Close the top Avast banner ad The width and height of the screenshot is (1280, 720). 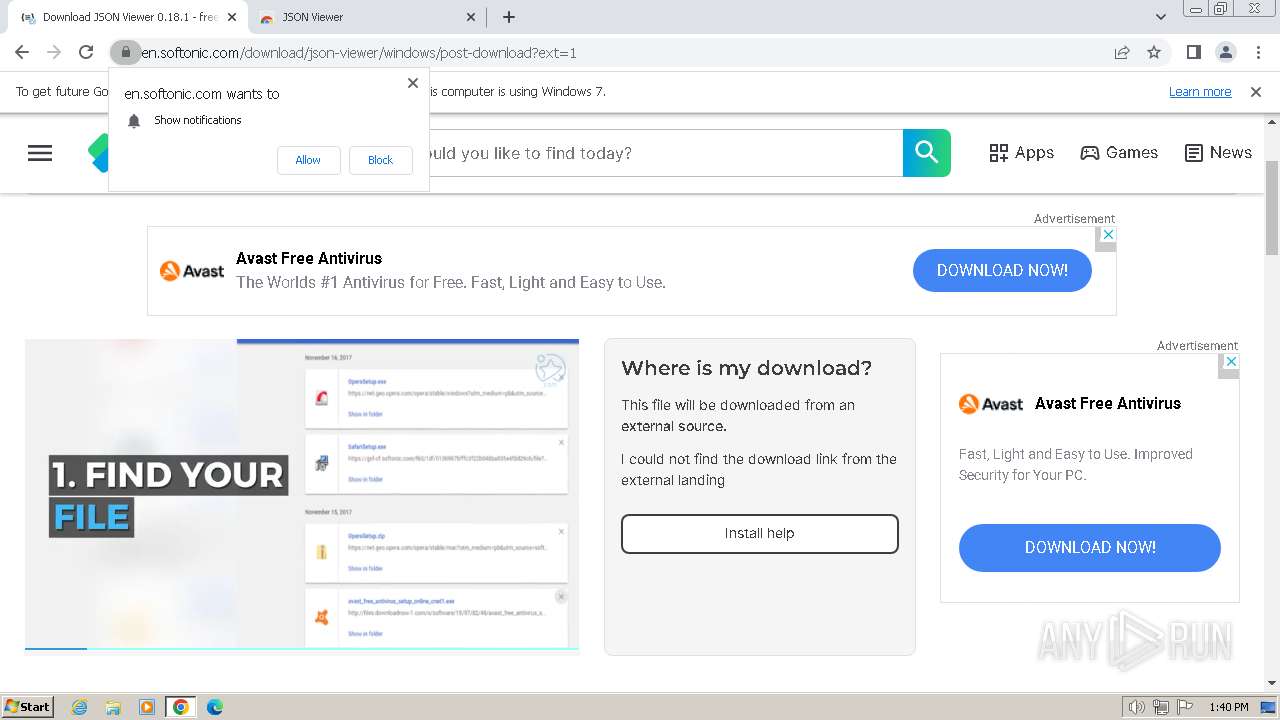coord(1106,234)
